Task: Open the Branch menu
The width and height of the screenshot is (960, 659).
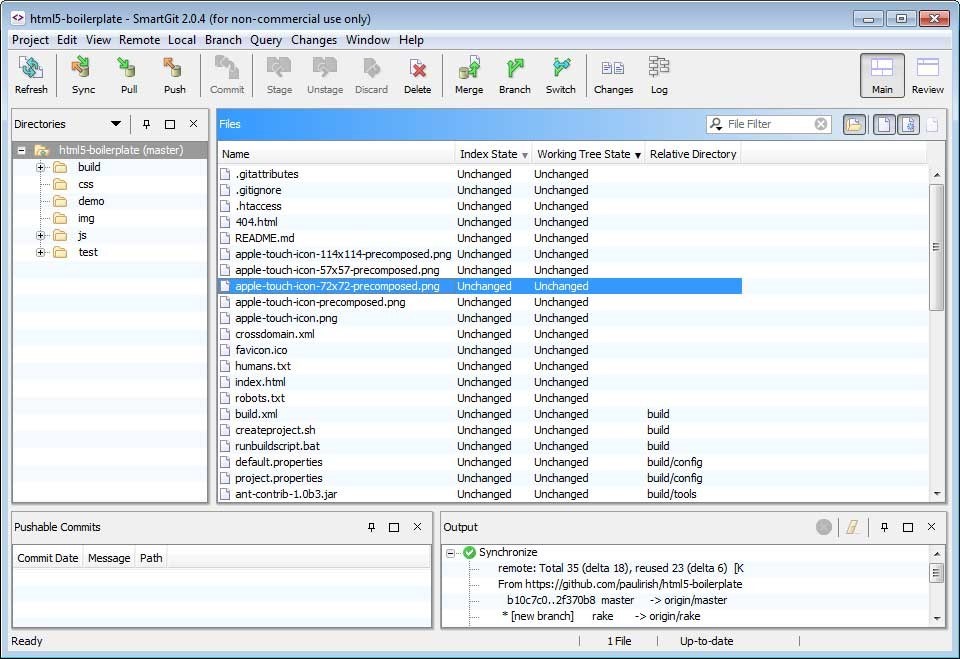Action: (x=223, y=40)
